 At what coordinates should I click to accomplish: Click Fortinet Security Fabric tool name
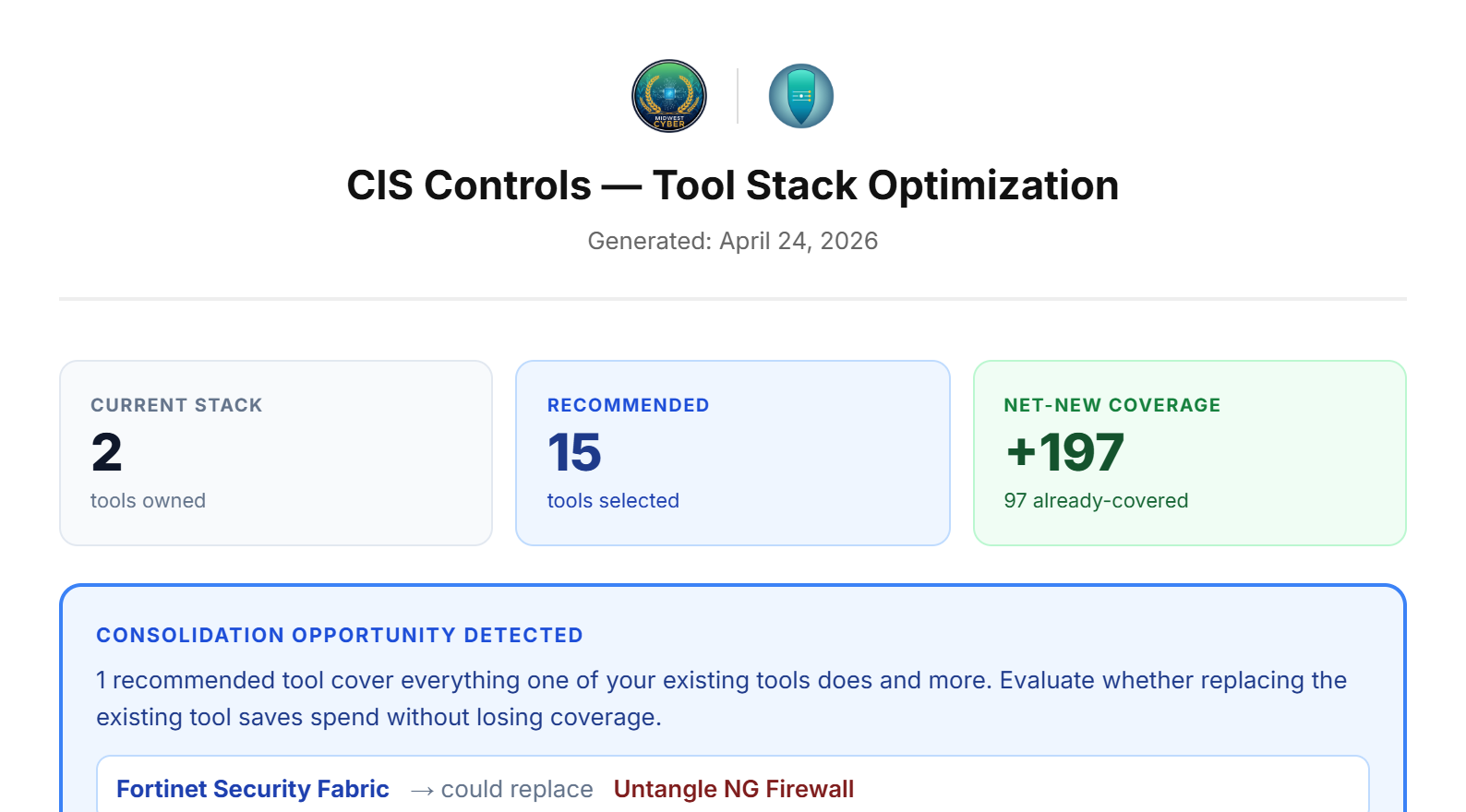coord(253,790)
